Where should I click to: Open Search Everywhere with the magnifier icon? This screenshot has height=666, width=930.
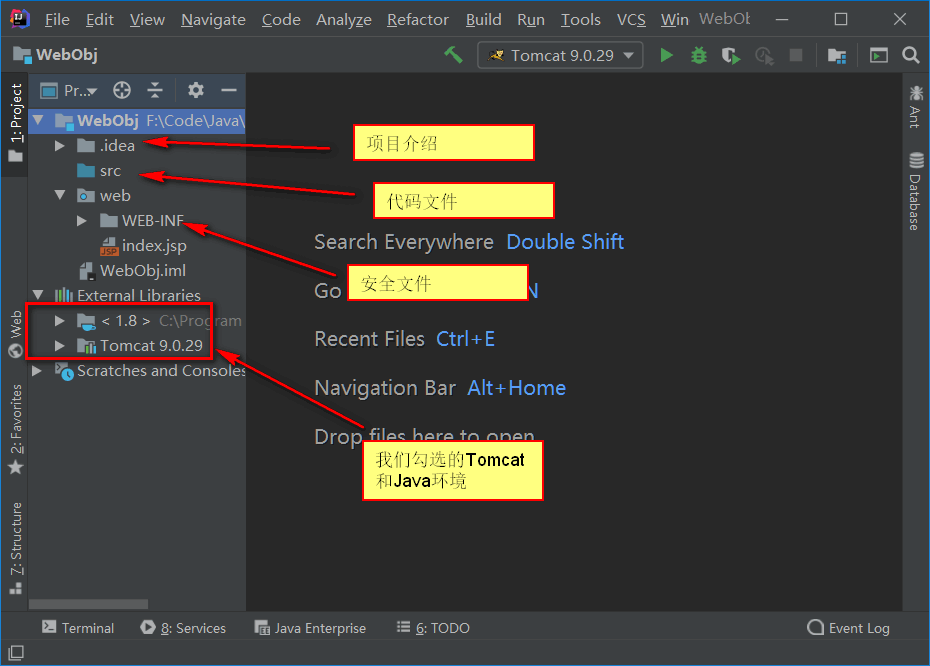coord(910,55)
